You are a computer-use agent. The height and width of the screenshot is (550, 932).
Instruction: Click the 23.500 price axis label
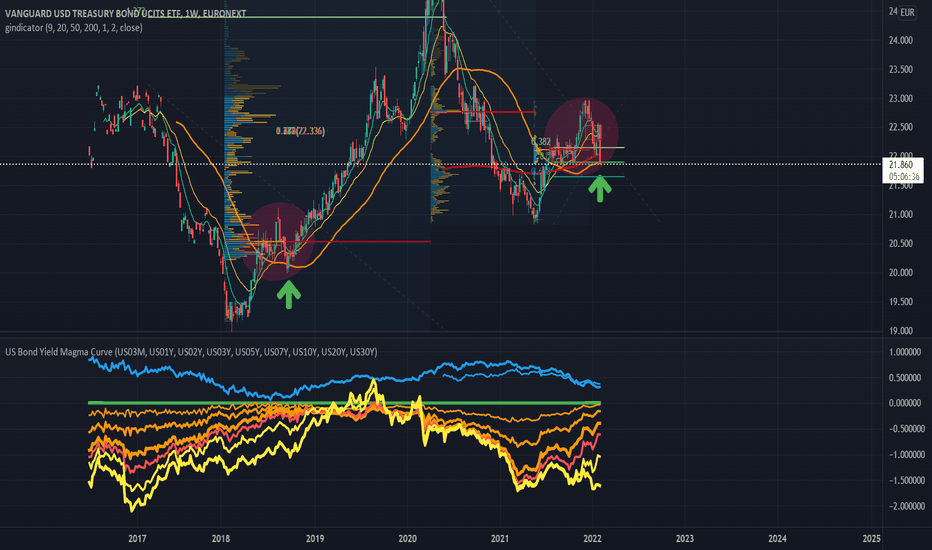(900, 70)
